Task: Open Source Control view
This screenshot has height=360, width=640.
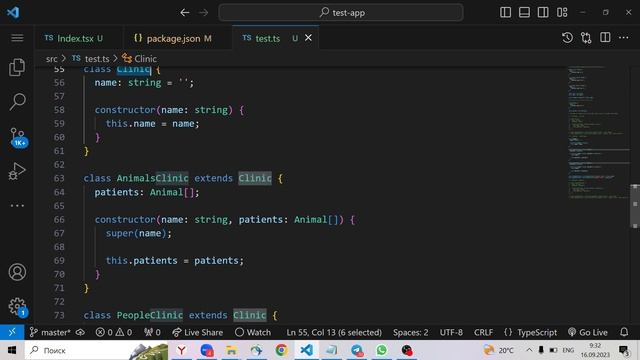Action: click(18, 137)
